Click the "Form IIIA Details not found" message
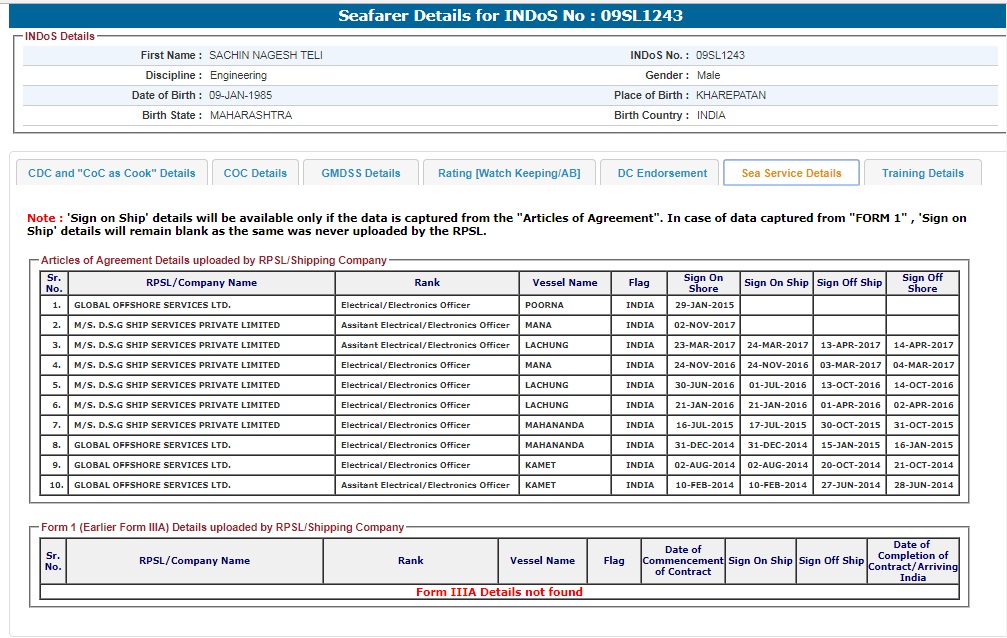This screenshot has width=1007, height=638. coord(499,592)
